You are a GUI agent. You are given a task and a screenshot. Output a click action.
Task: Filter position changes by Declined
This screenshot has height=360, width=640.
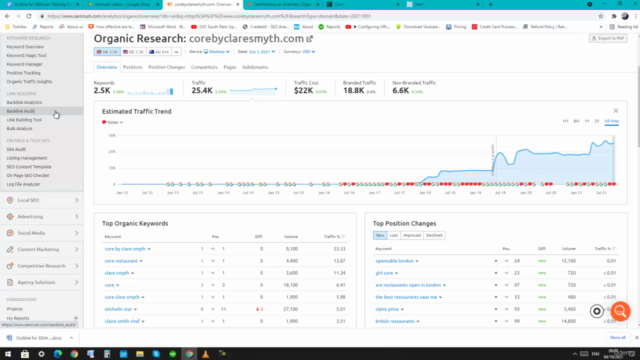click(x=434, y=236)
